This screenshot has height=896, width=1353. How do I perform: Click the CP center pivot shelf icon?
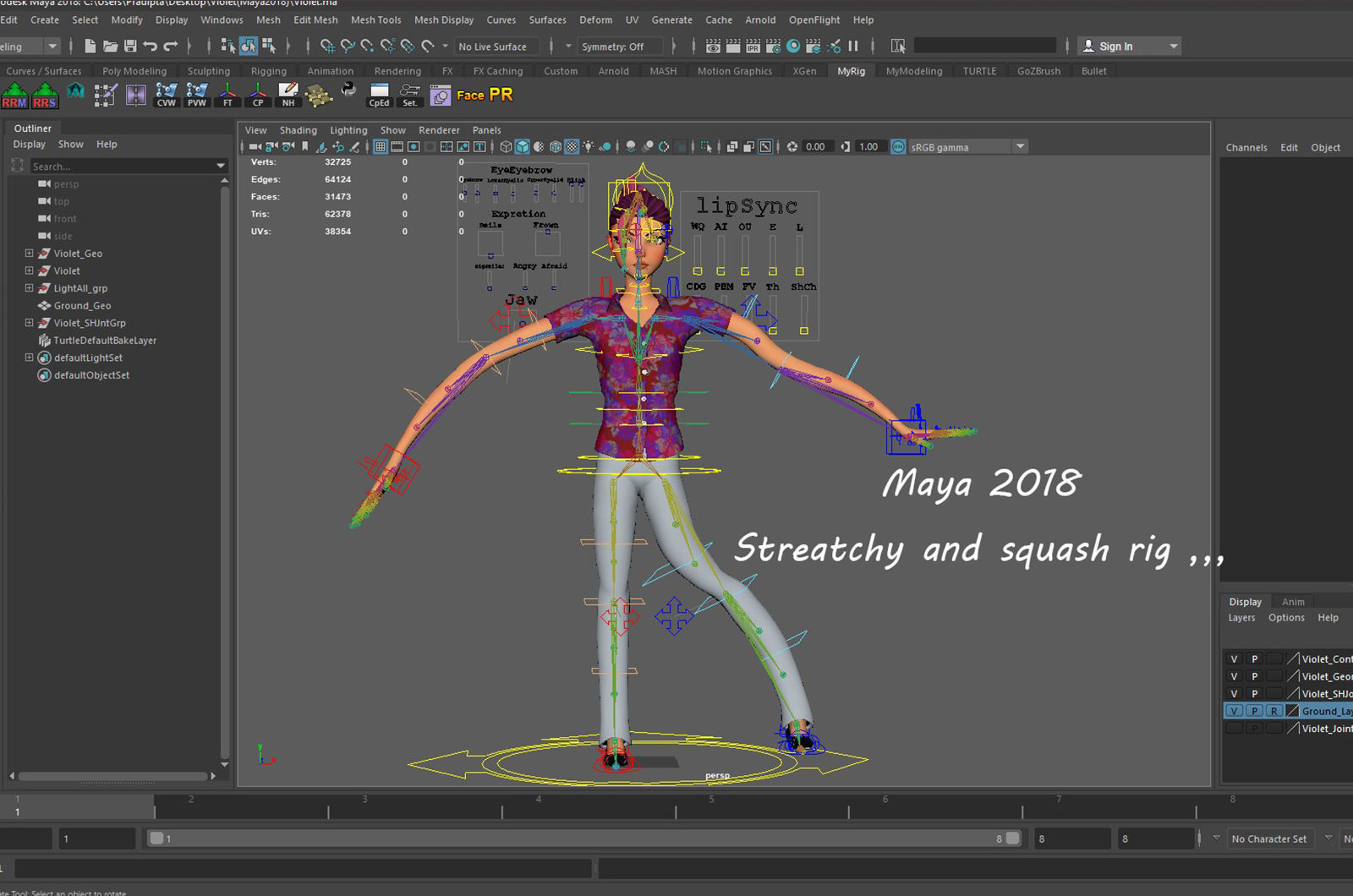pyautogui.click(x=258, y=95)
